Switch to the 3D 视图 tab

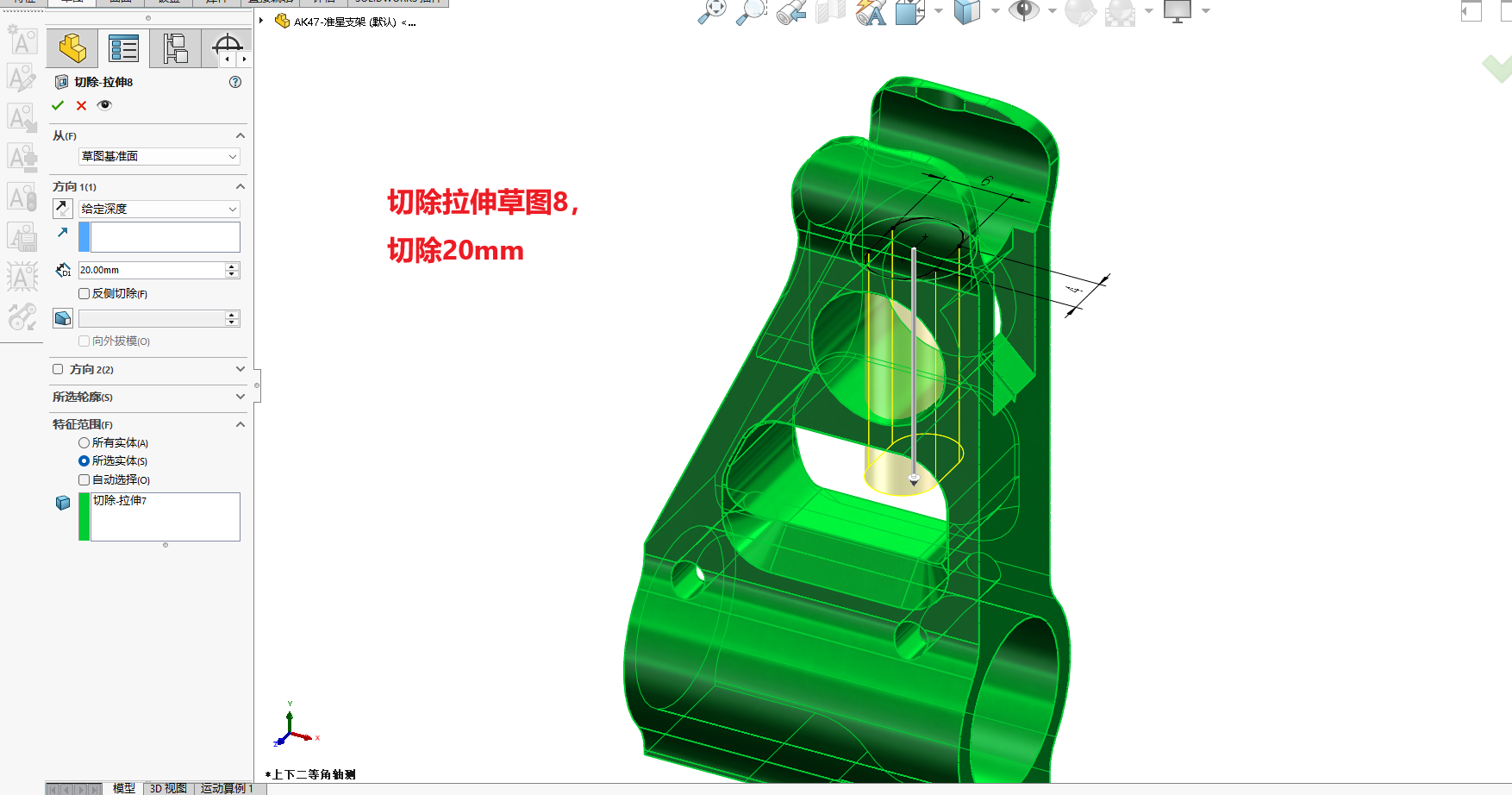pos(168,788)
